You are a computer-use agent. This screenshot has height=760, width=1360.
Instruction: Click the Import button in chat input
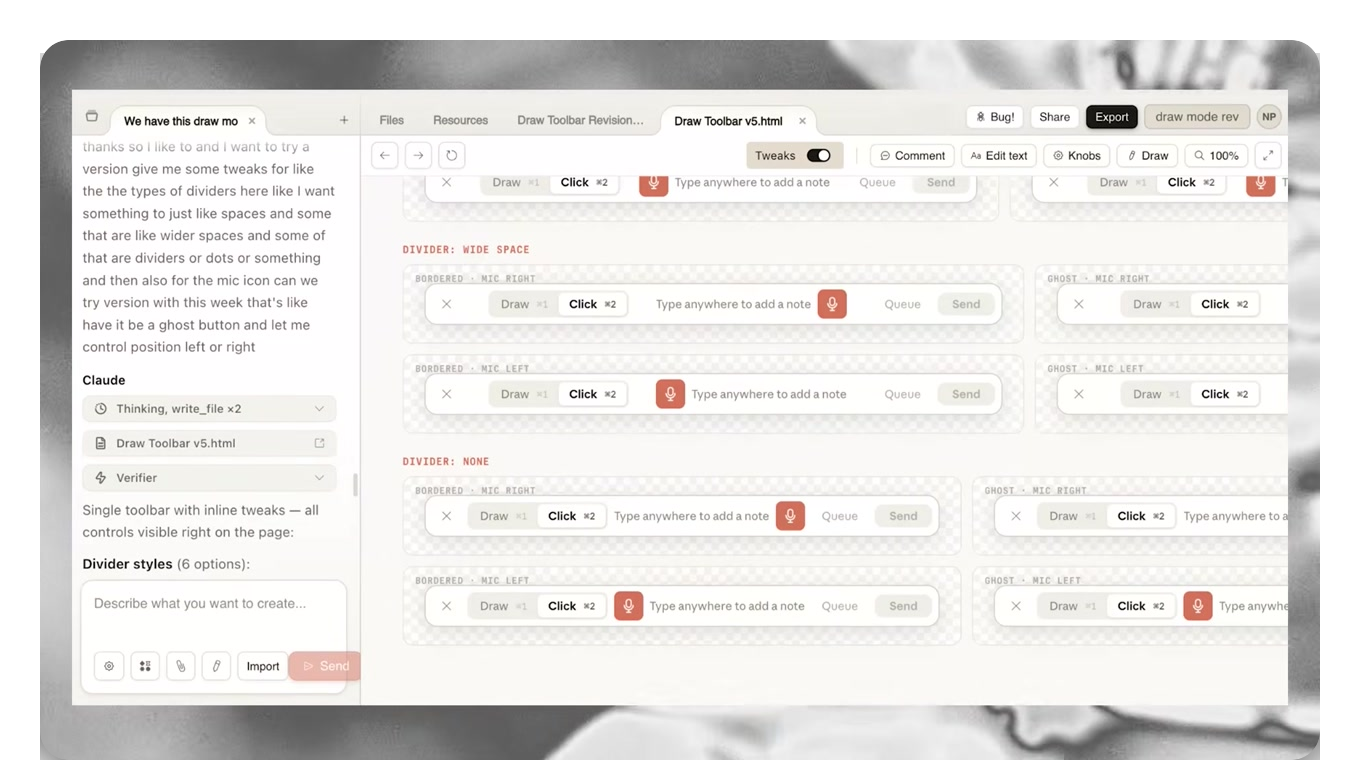263,666
